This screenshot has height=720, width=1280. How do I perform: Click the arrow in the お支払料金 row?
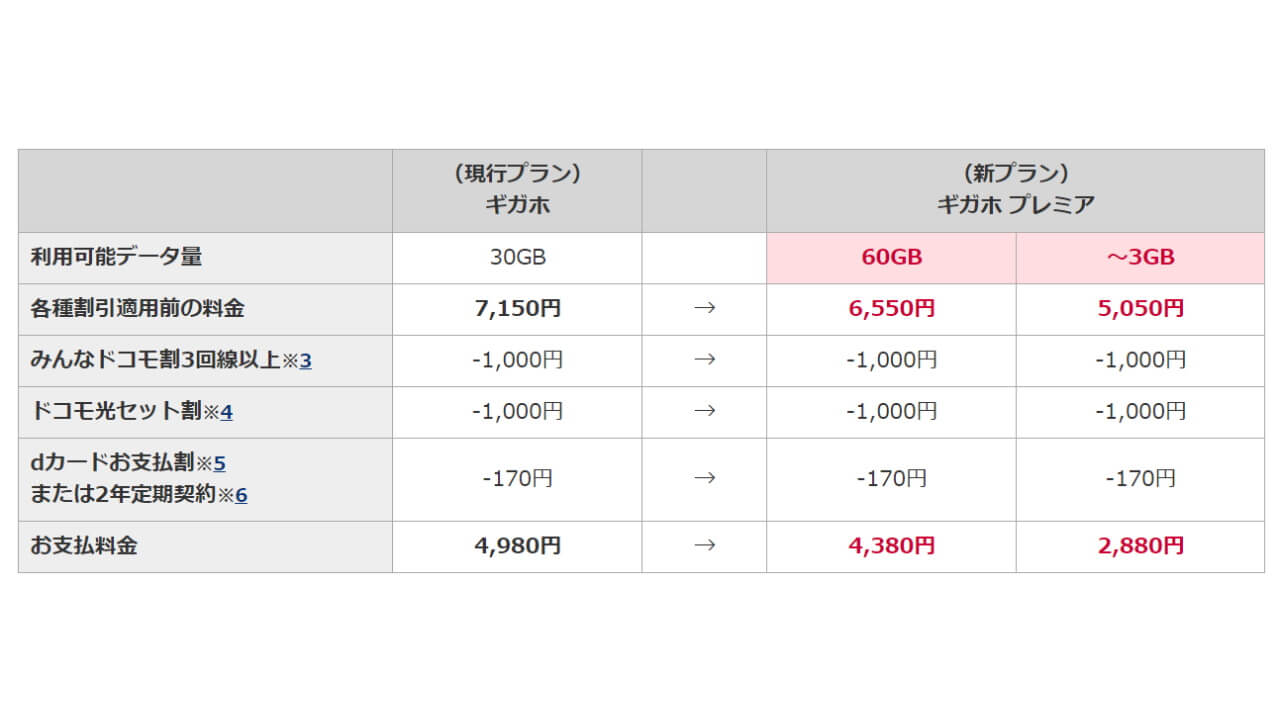(x=704, y=546)
